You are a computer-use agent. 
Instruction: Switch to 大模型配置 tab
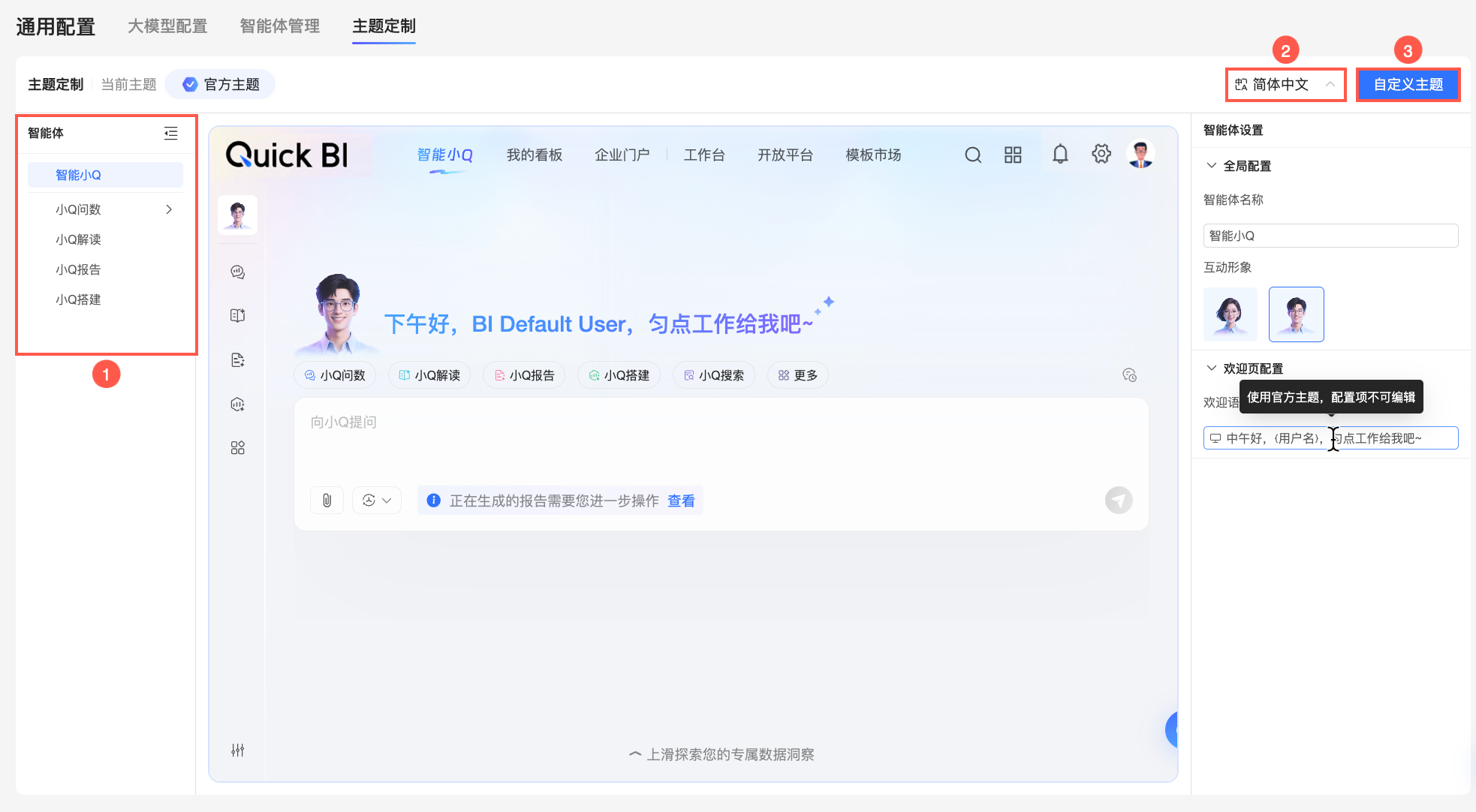click(167, 26)
